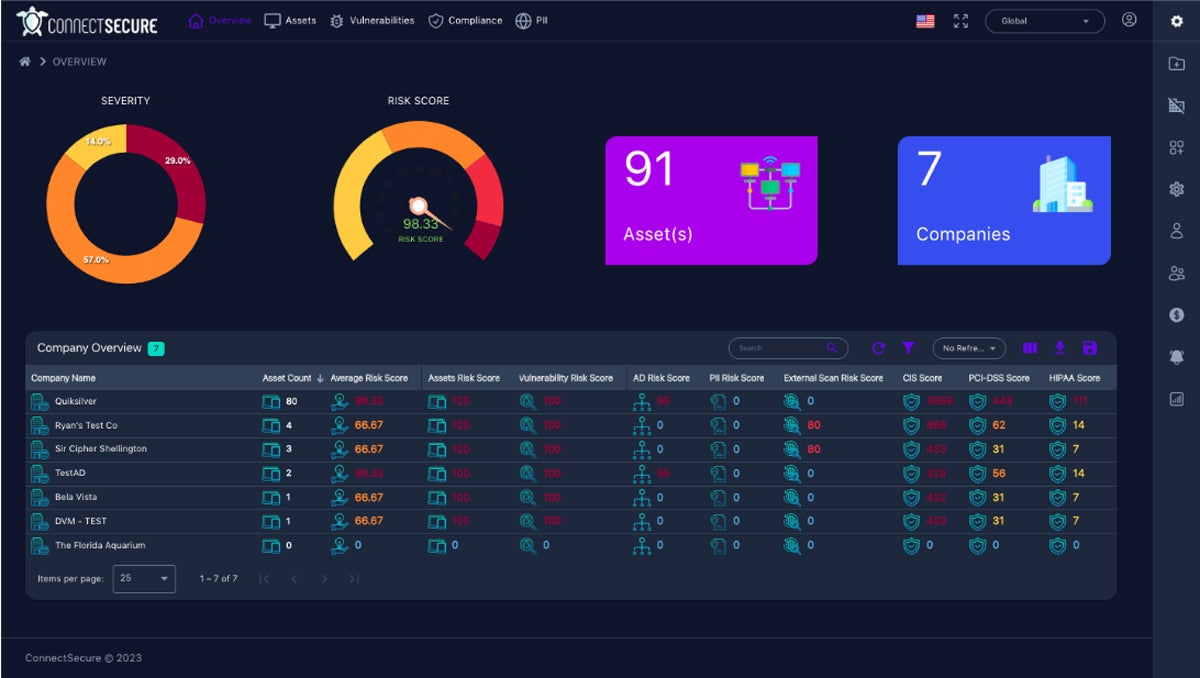Download the Company Overview data
This screenshot has width=1200, height=678.
[x=1061, y=347]
